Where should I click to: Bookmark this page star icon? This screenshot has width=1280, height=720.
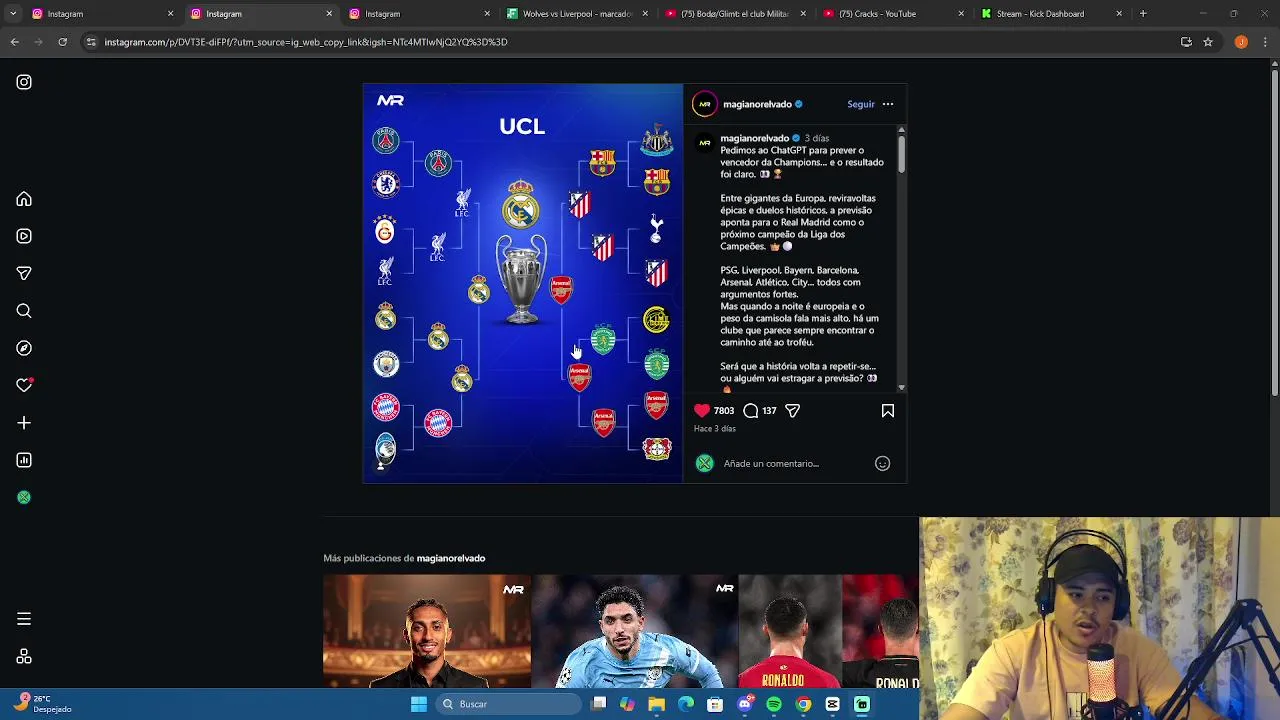tap(1208, 42)
